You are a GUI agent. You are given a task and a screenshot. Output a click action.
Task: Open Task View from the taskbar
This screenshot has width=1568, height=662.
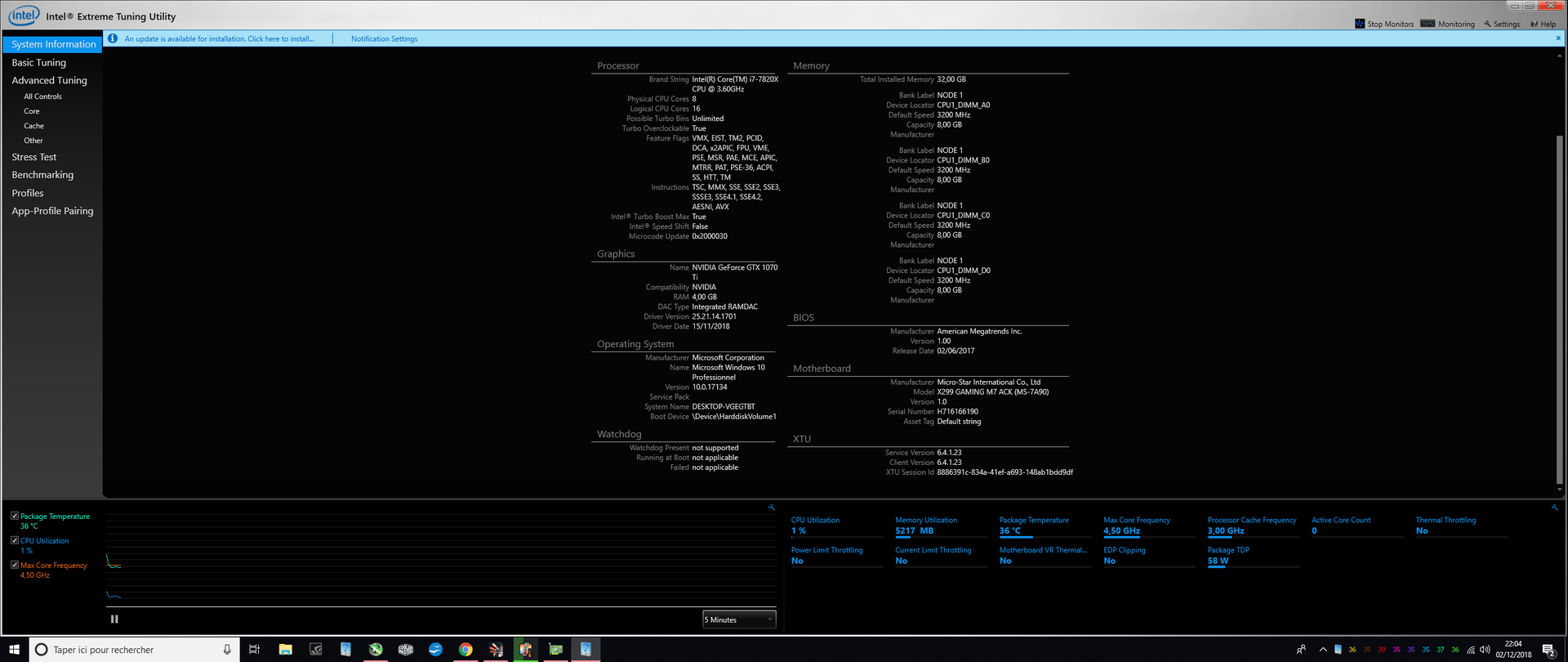click(x=254, y=650)
